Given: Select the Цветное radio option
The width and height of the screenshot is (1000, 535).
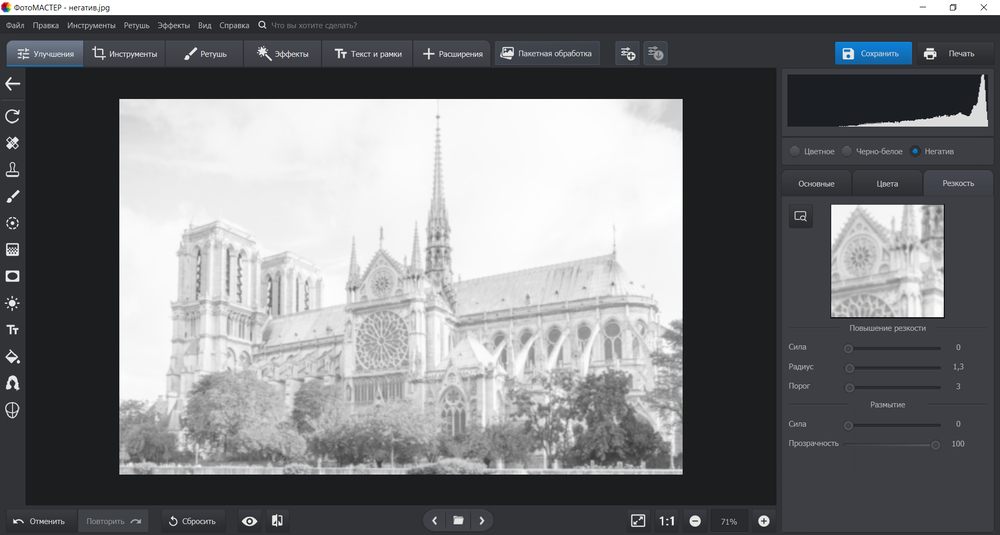Looking at the screenshot, I should click(x=795, y=152).
